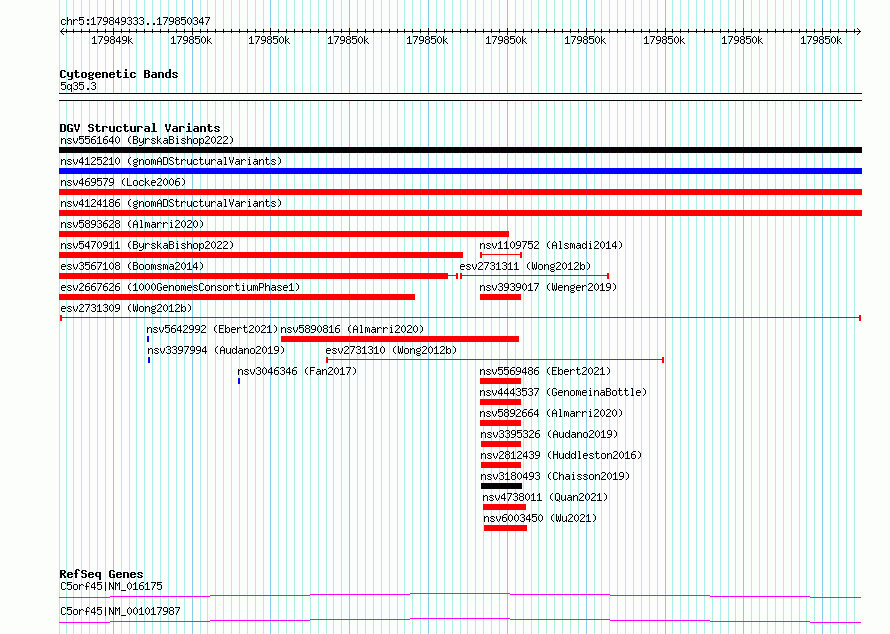Open the nsv4738011 (Quan2021) label
Image resolution: width=890 pixels, height=634 pixels.
[545, 497]
